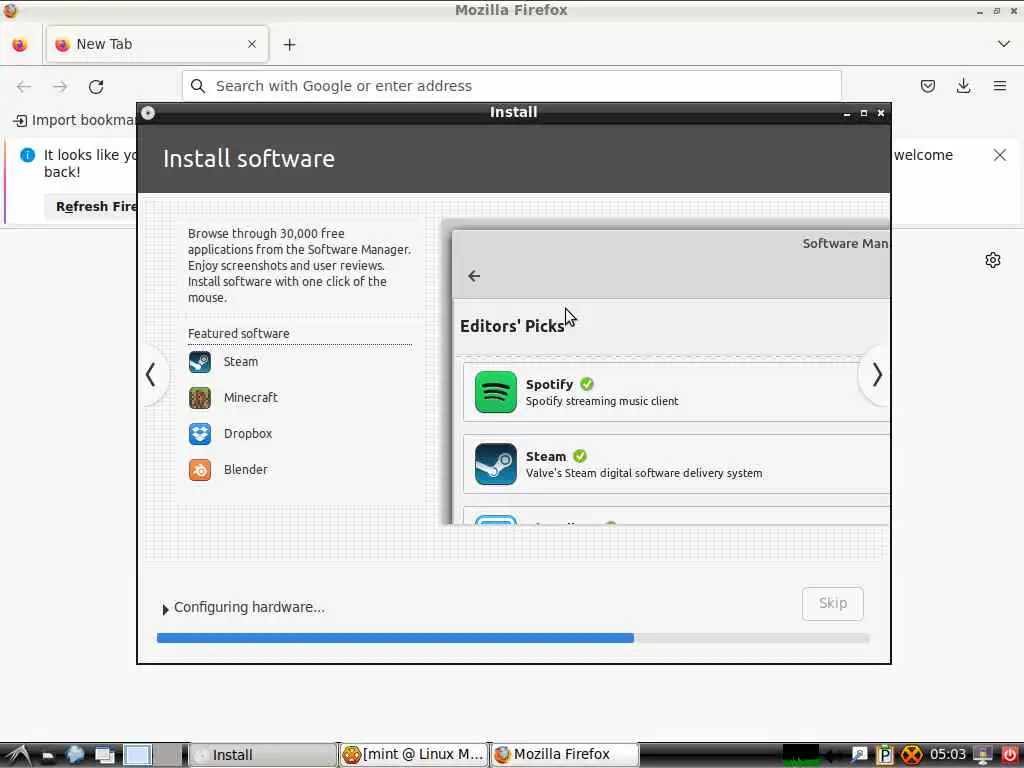Go to next installer slide
The width and height of the screenshot is (1024, 768).
876,375
